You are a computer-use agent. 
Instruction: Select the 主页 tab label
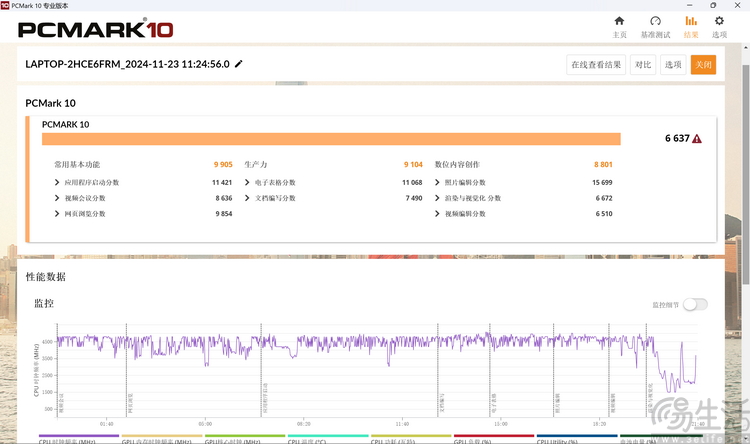[619, 35]
